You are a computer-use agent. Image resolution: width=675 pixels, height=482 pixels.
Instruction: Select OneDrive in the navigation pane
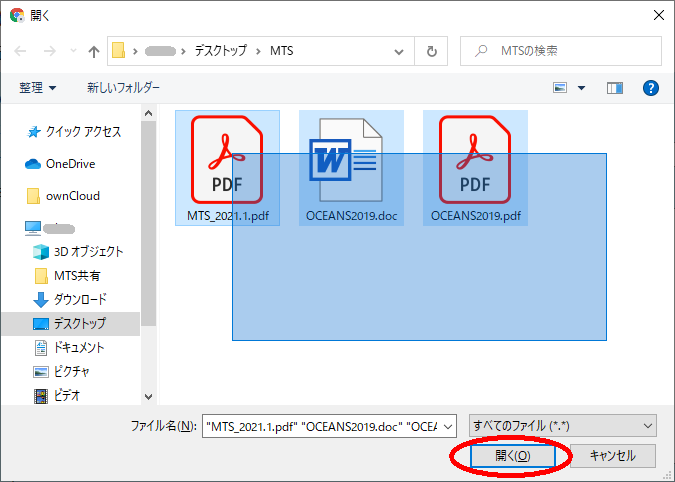pyautogui.click(x=70, y=163)
